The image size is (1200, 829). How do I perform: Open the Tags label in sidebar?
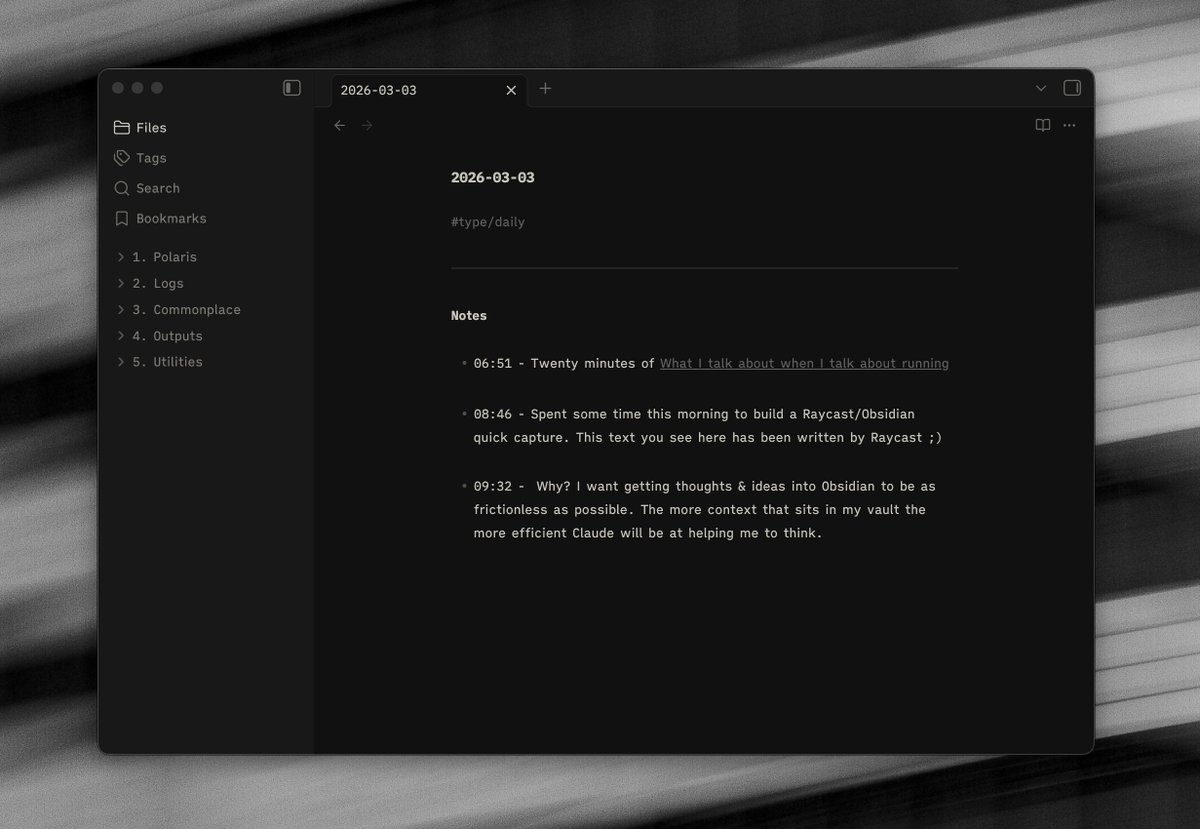[x=152, y=158]
